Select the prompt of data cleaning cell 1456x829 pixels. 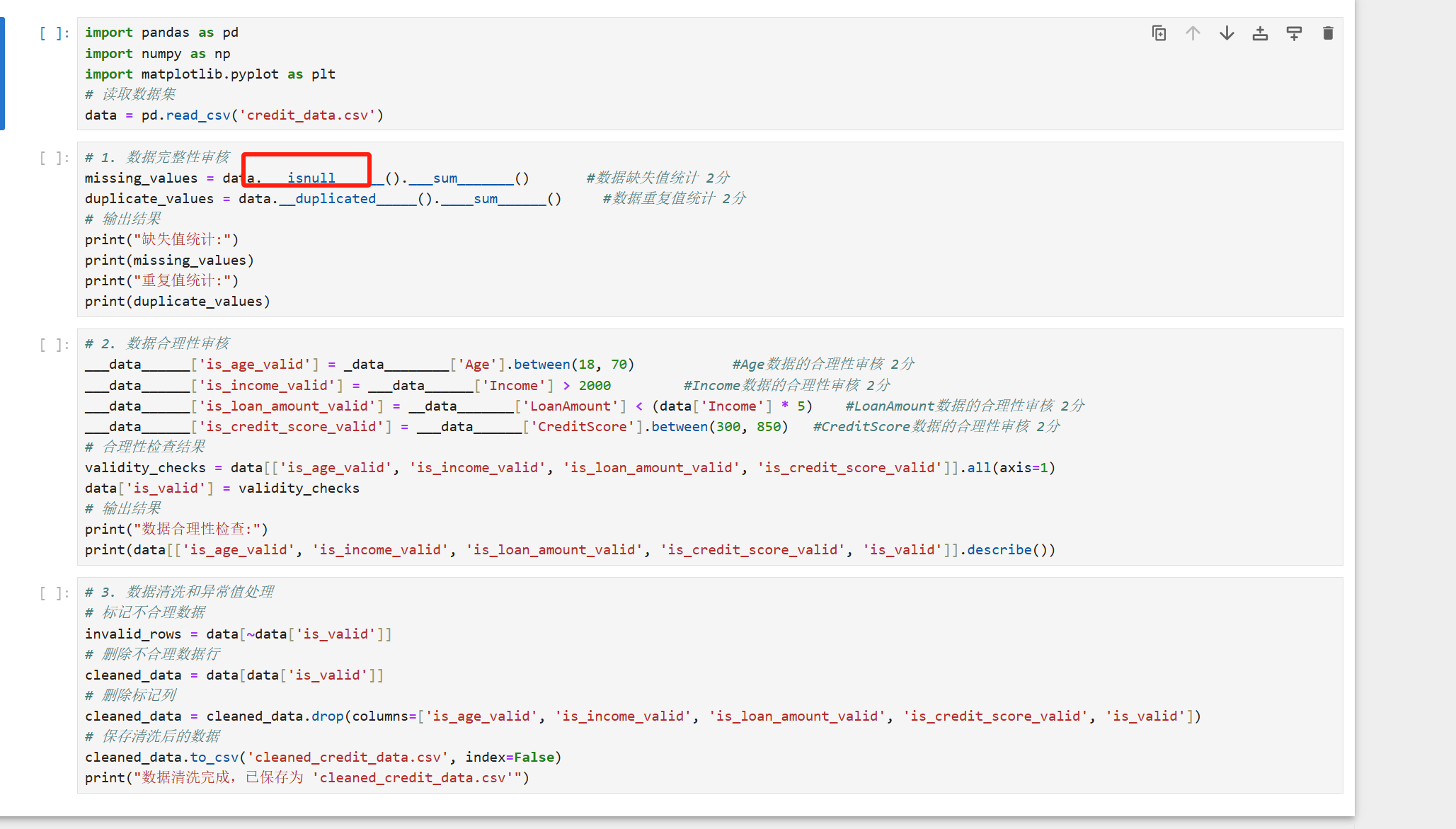(x=55, y=593)
